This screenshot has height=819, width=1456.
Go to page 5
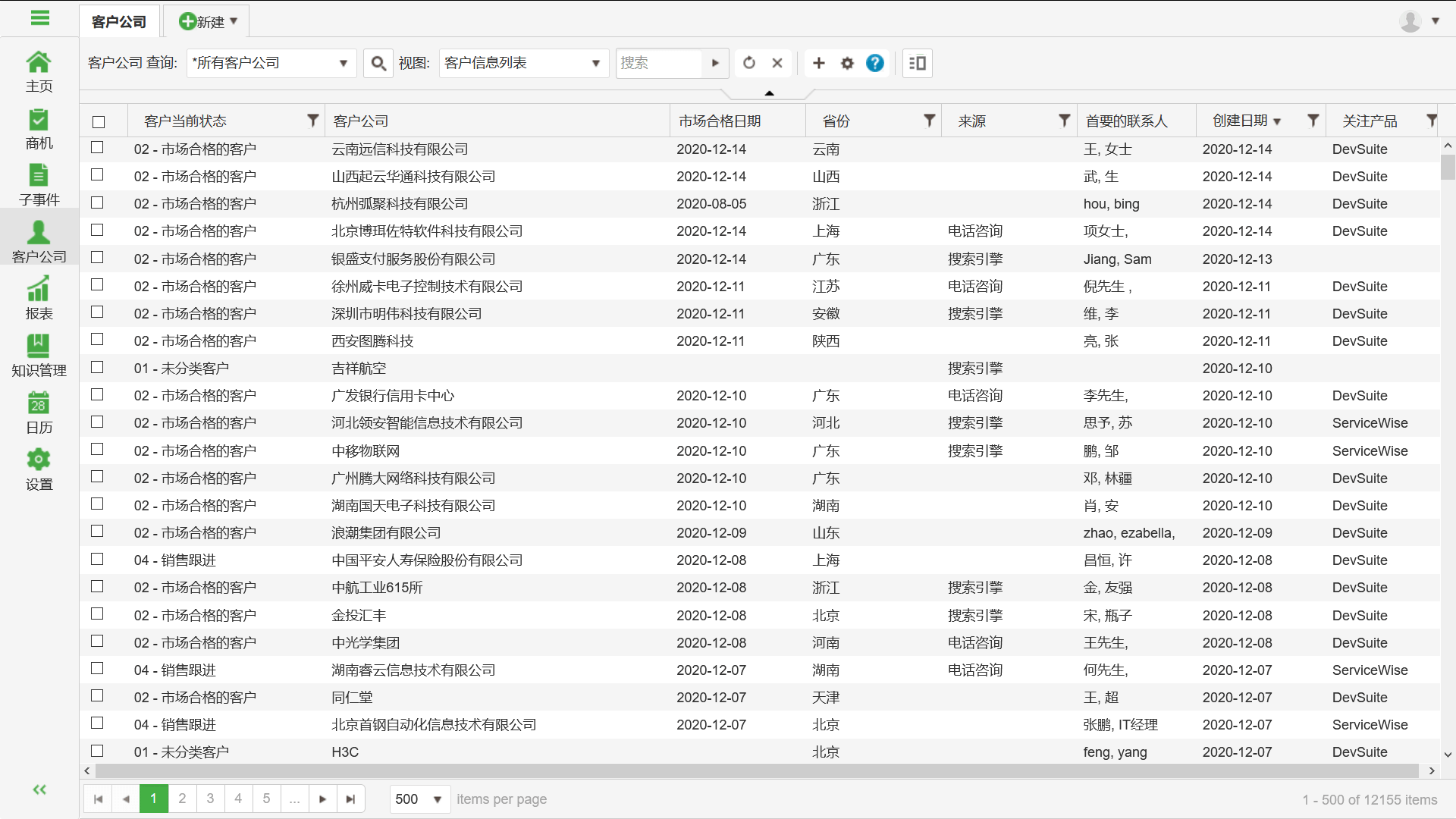pos(266,799)
